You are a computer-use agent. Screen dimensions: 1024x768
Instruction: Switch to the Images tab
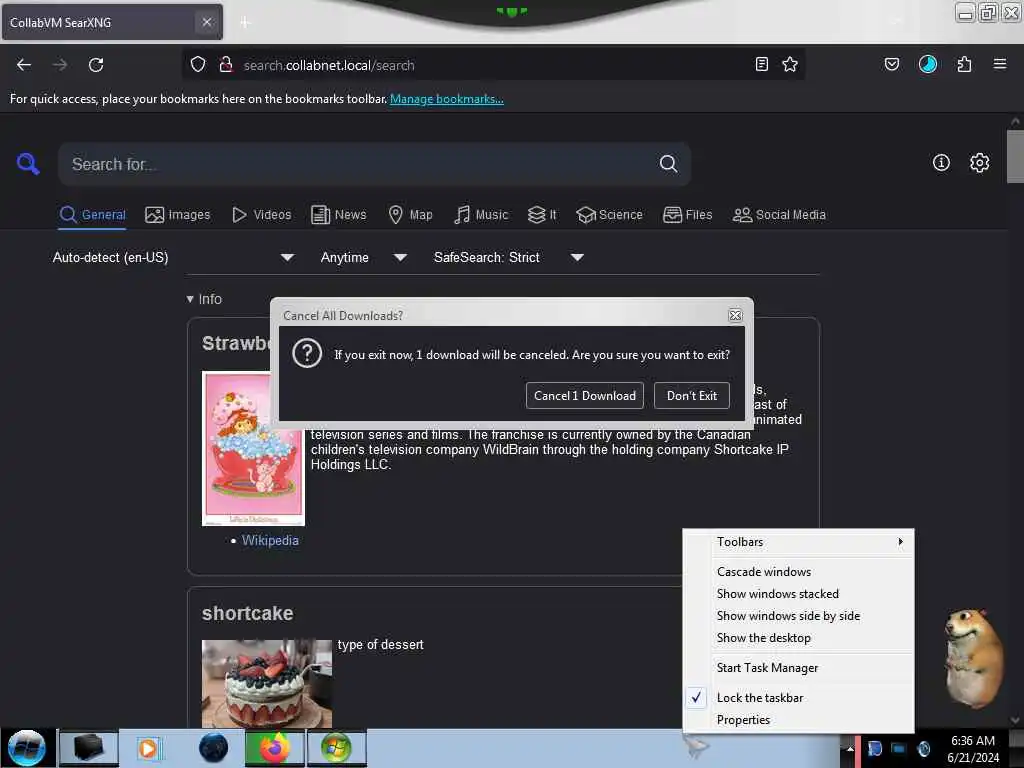(x=178, y=214)
